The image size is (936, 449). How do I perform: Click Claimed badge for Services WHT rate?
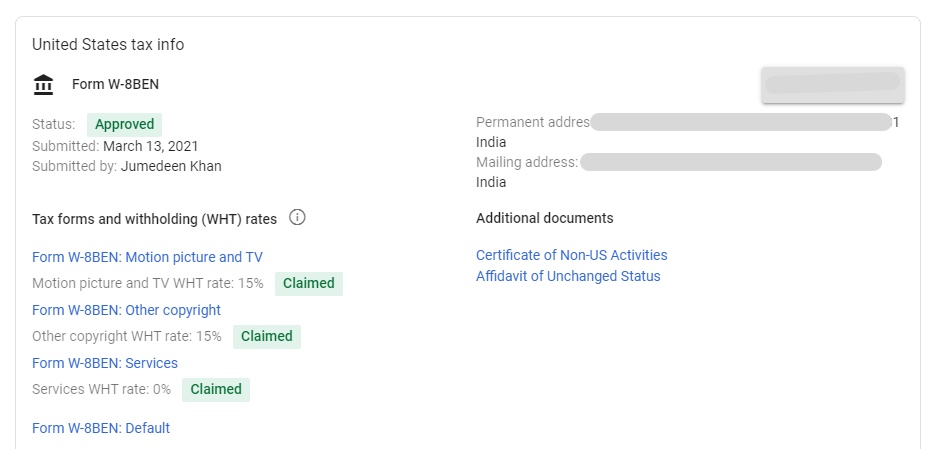(x=215, y=389)
